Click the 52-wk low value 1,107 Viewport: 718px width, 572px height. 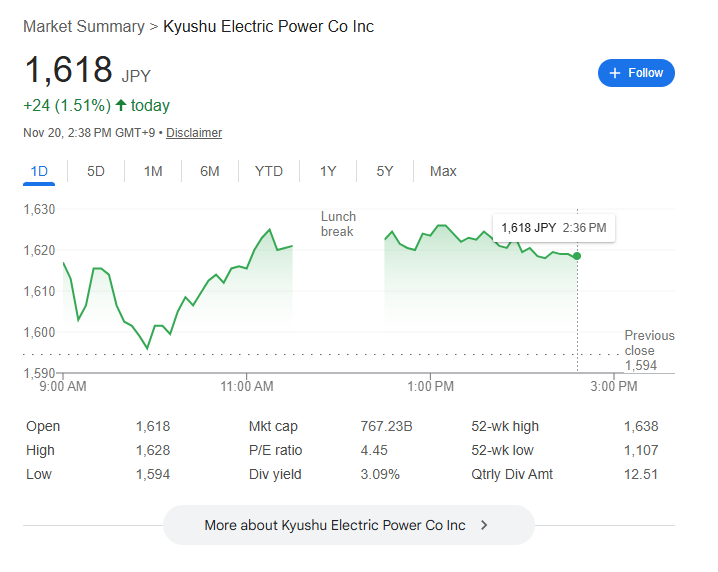pyautogui.click(x=641, y=450)
